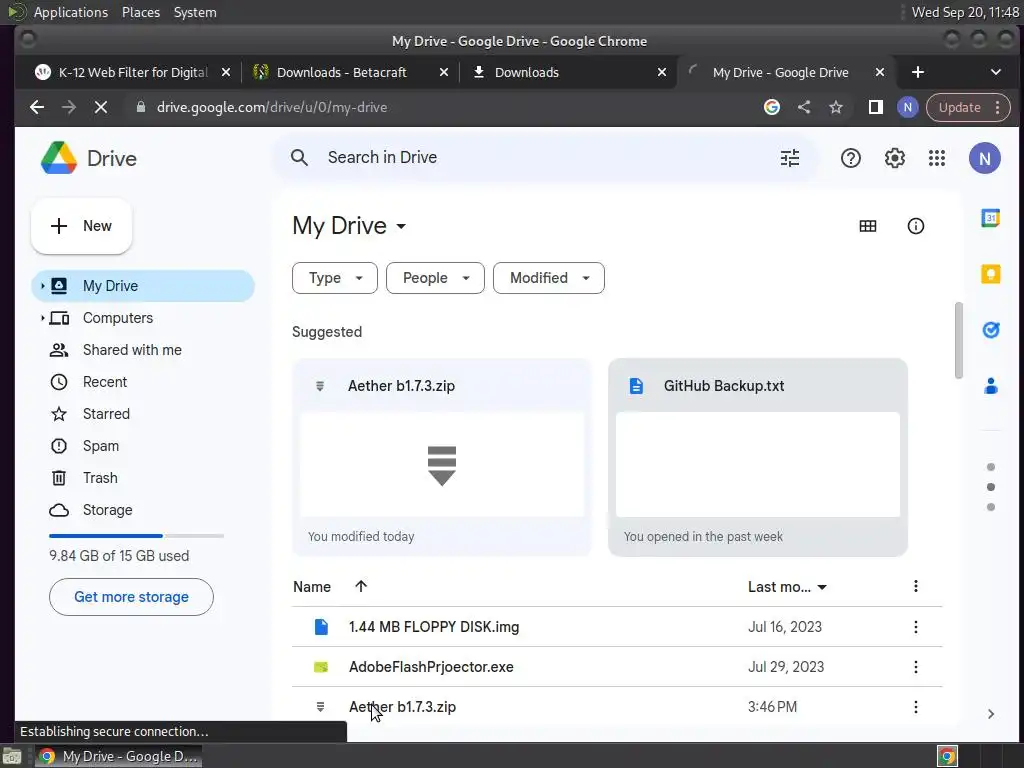
Task: Open the Google apps grid
Action: 936,158
